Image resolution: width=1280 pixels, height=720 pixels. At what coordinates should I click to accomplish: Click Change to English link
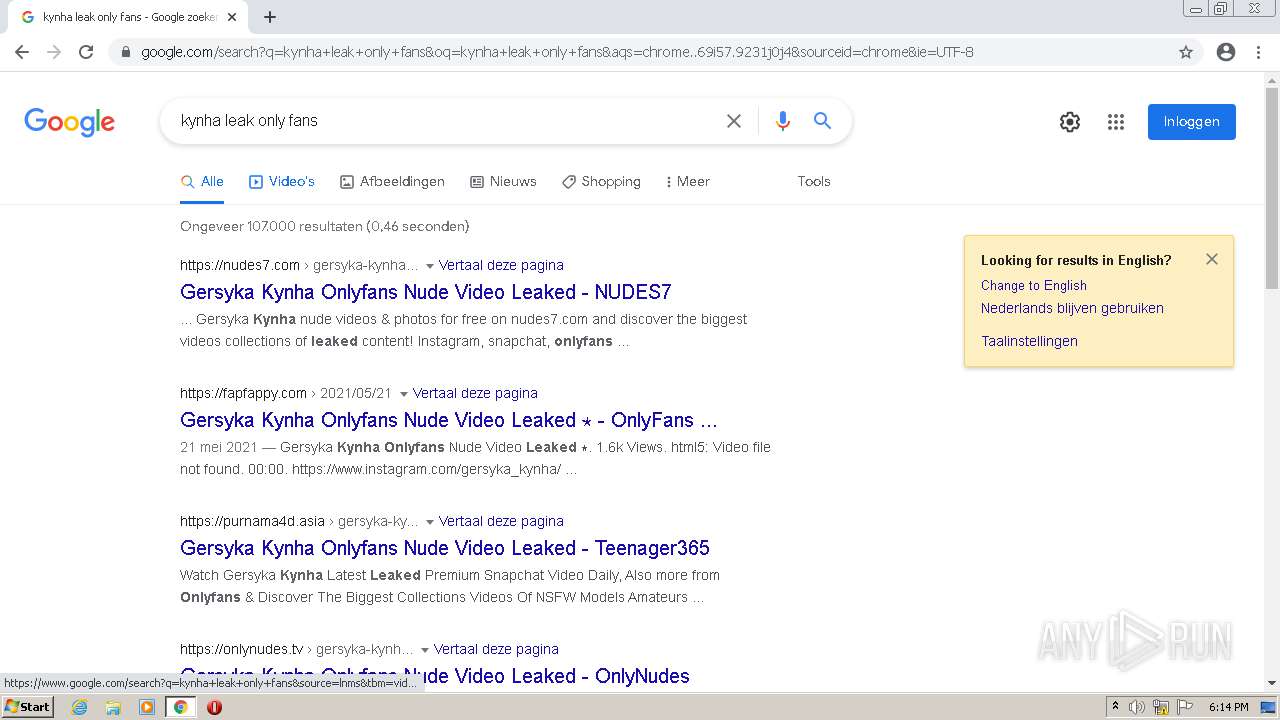click(x=1034, y=285)
